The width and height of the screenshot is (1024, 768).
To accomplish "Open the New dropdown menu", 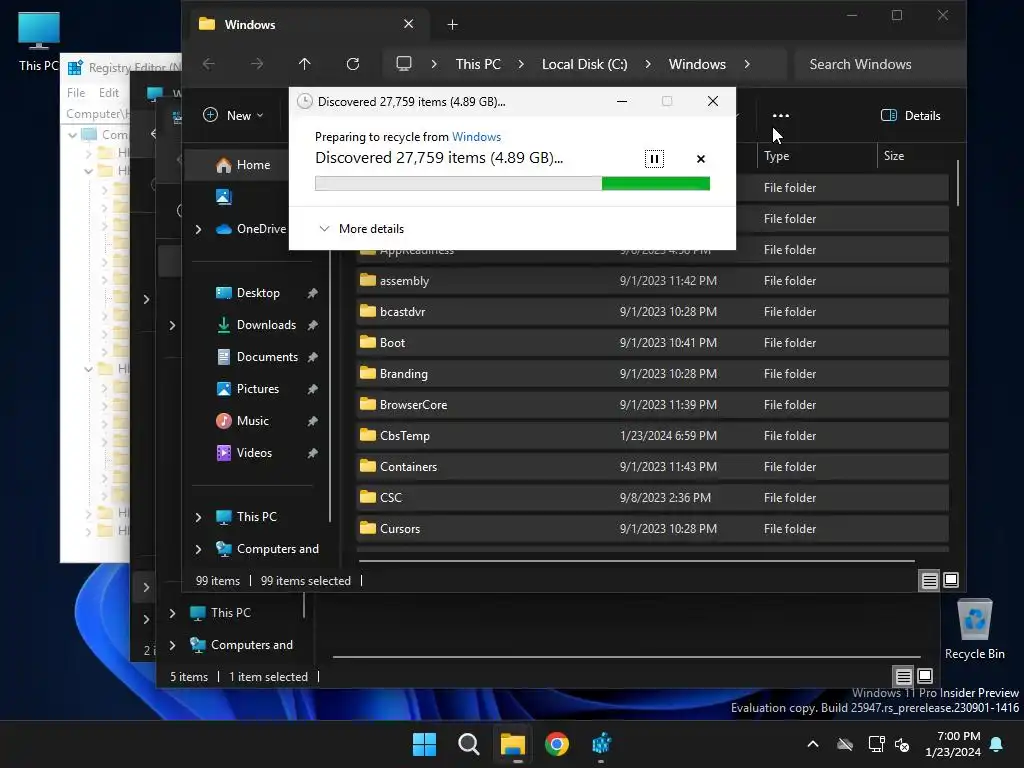I will tap(233, 116).
